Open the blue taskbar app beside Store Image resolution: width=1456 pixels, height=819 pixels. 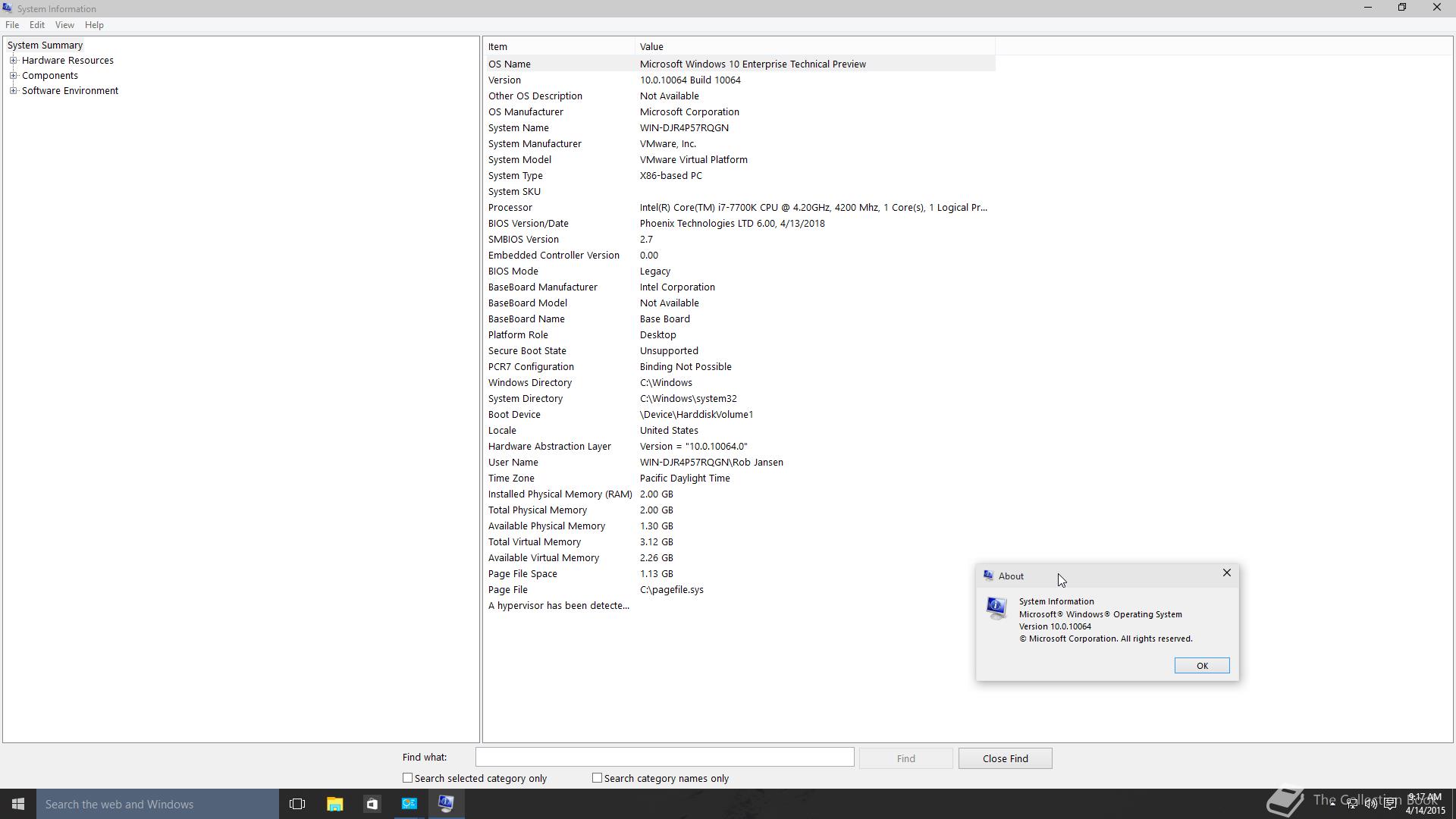tap(409, 804)
